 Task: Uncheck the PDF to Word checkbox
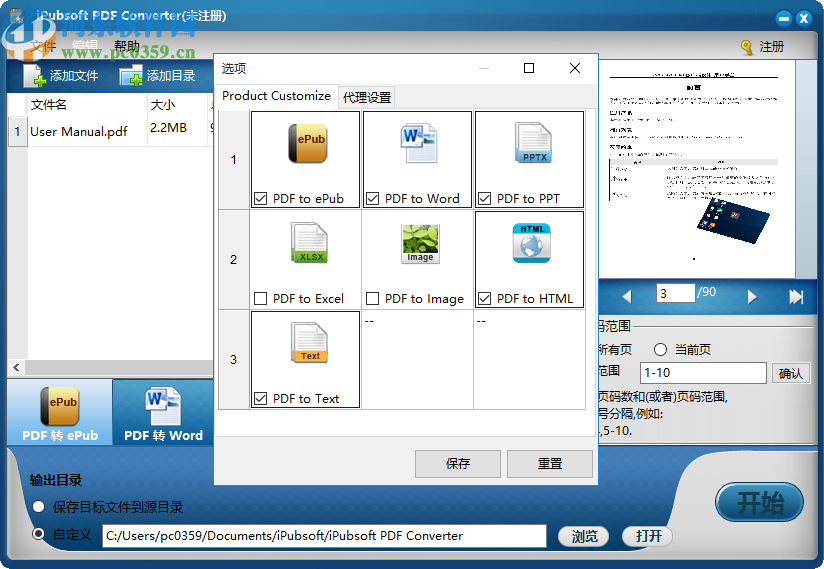coord(372,199)
